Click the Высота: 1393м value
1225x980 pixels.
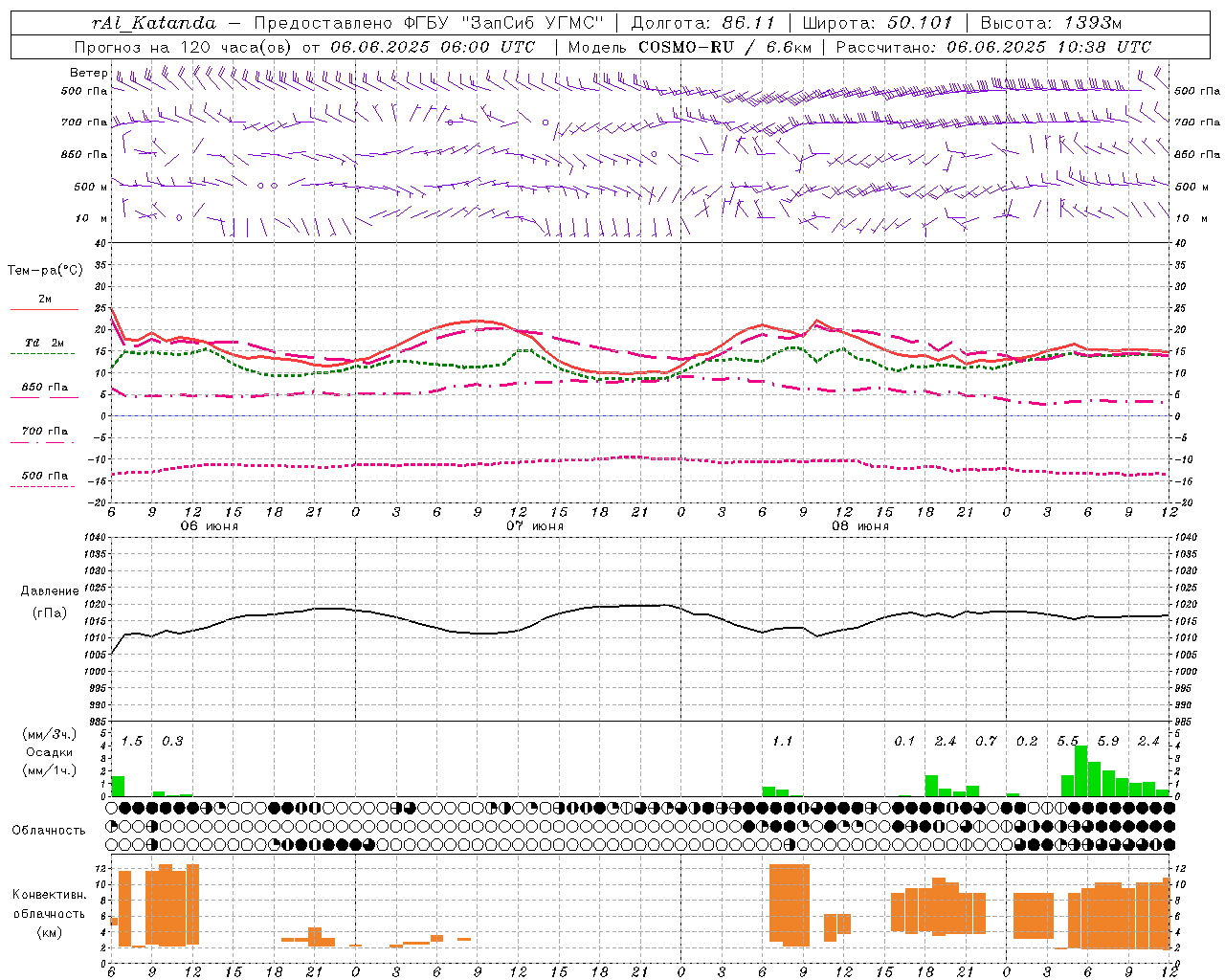1051,23
